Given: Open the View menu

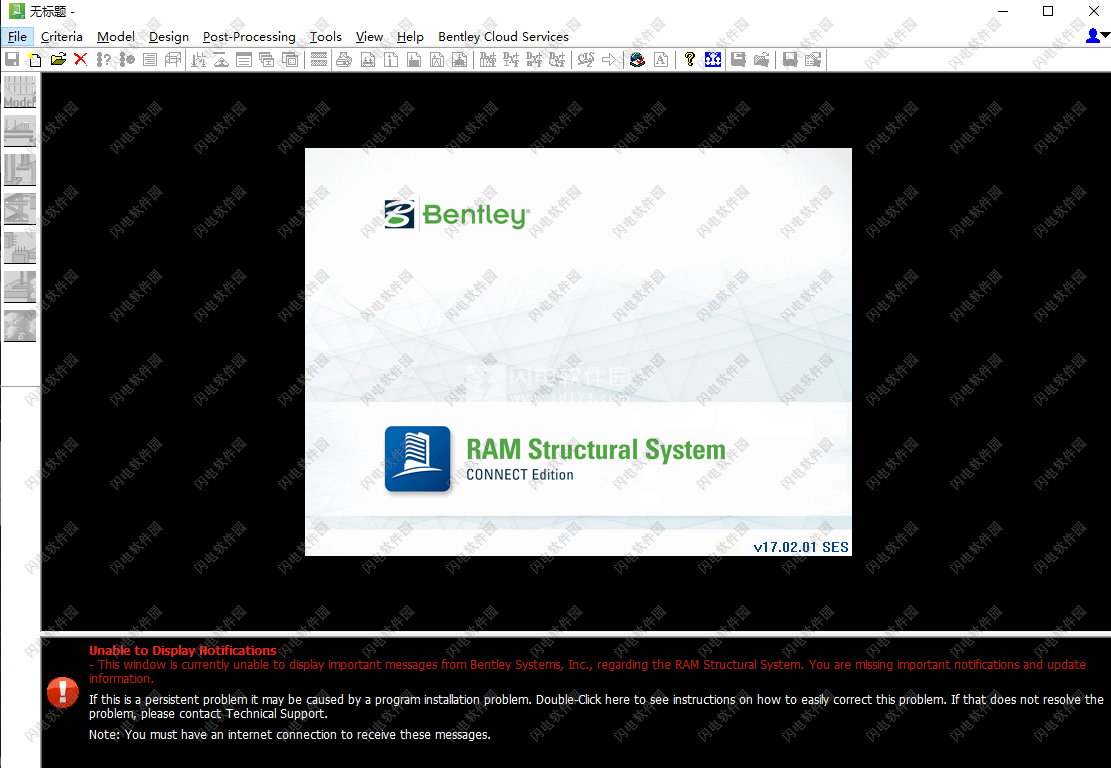Looking at the screenshot, I should (369, 37).
